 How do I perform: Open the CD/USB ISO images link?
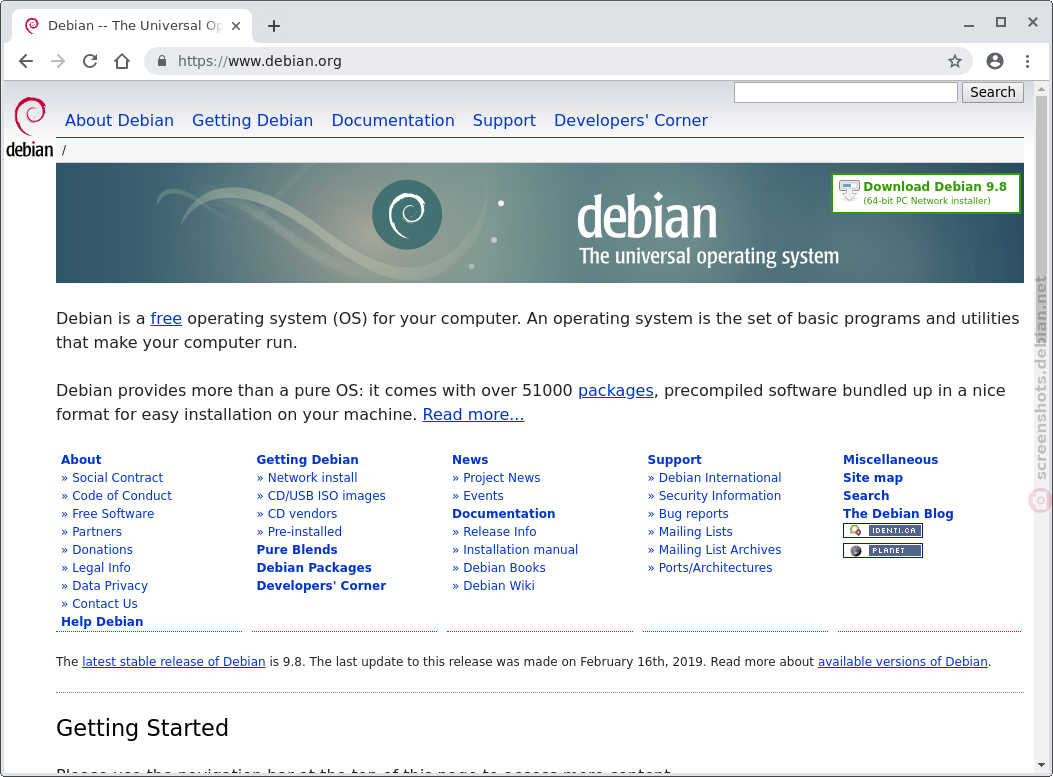[x=326, y=496]
